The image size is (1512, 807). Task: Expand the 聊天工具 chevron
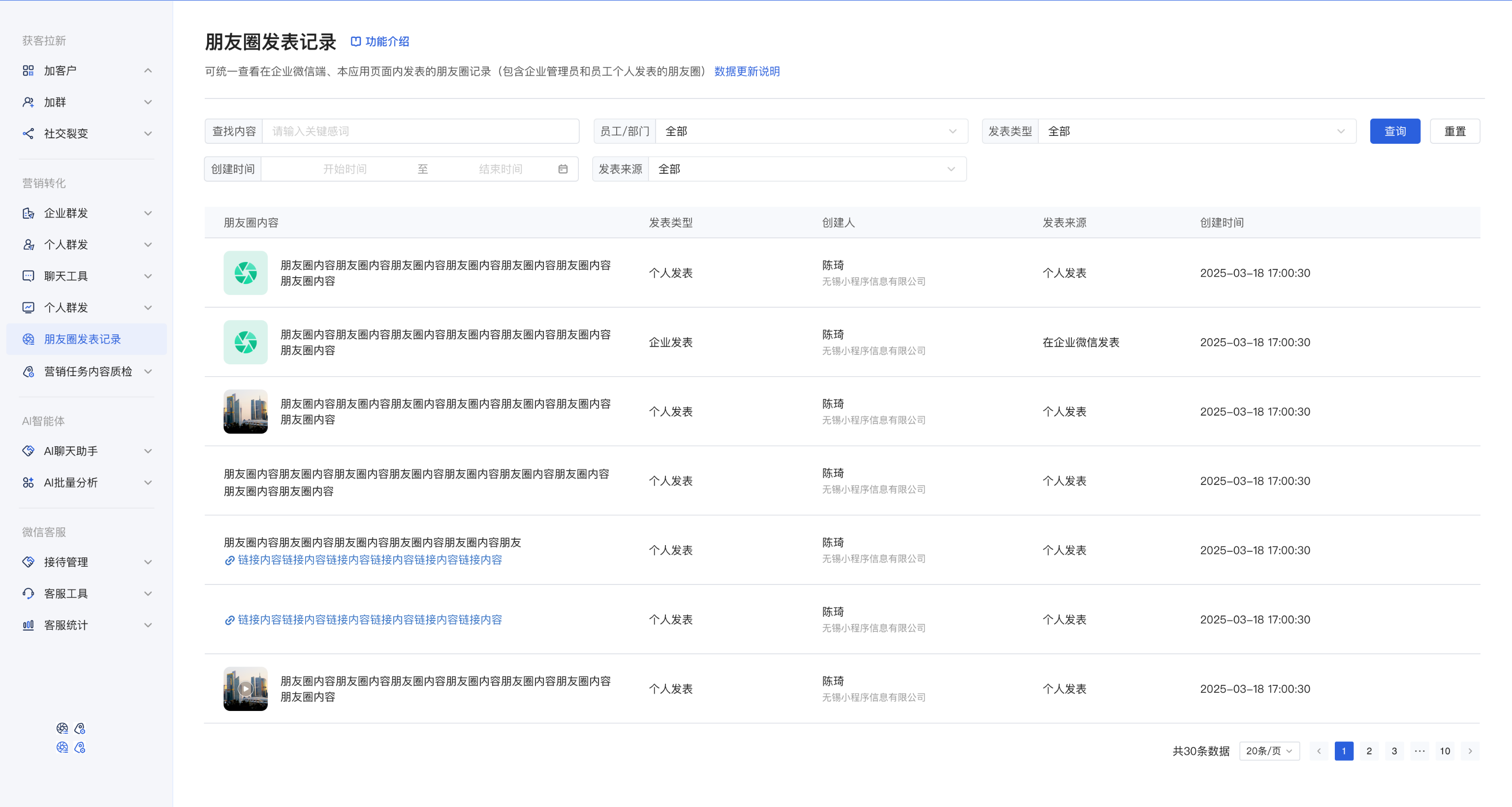pyautogui.click(x=148, y=276)
